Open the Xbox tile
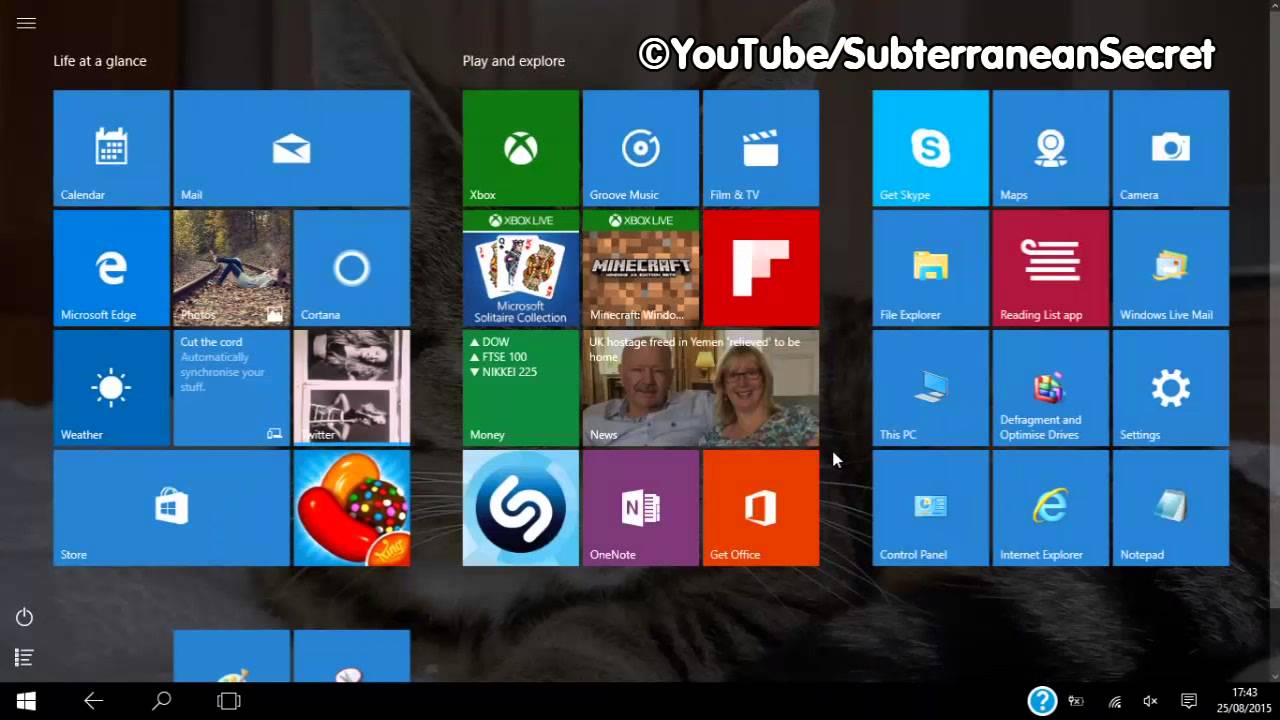Viewport: 1280px width, 720px height. 520,148
